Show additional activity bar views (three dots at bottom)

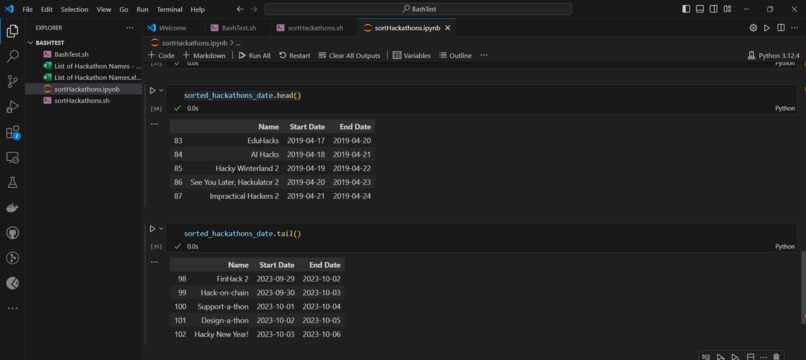(12, 308)
